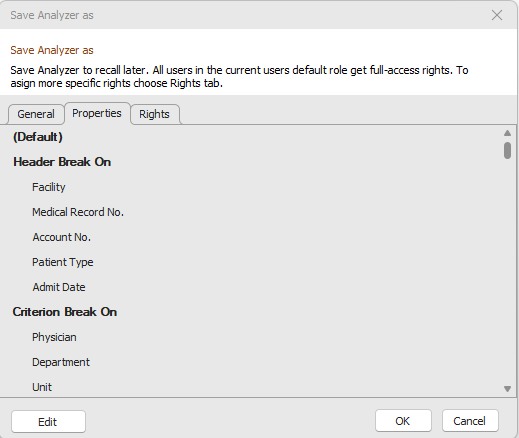Cancel the Save Analyzer dialog
The width and height of the screenshot is (519, 438).
(x=470, y=421)
